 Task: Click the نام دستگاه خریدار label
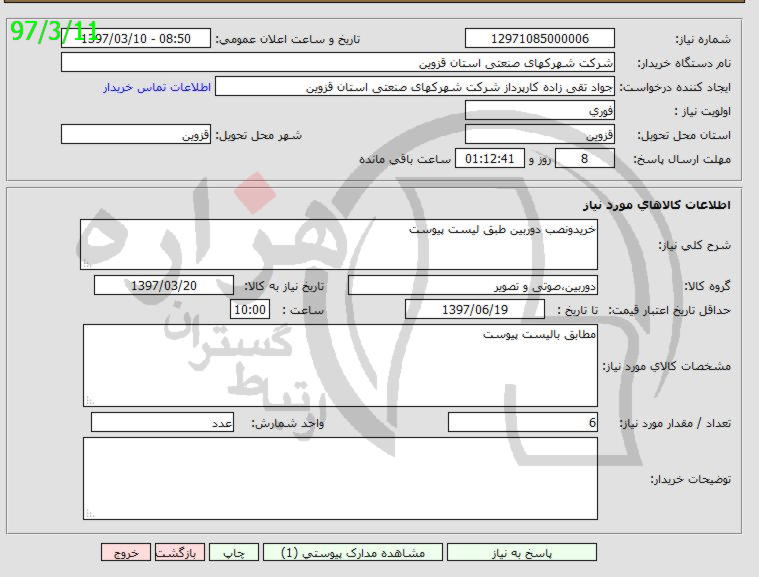tap(684, 63)
